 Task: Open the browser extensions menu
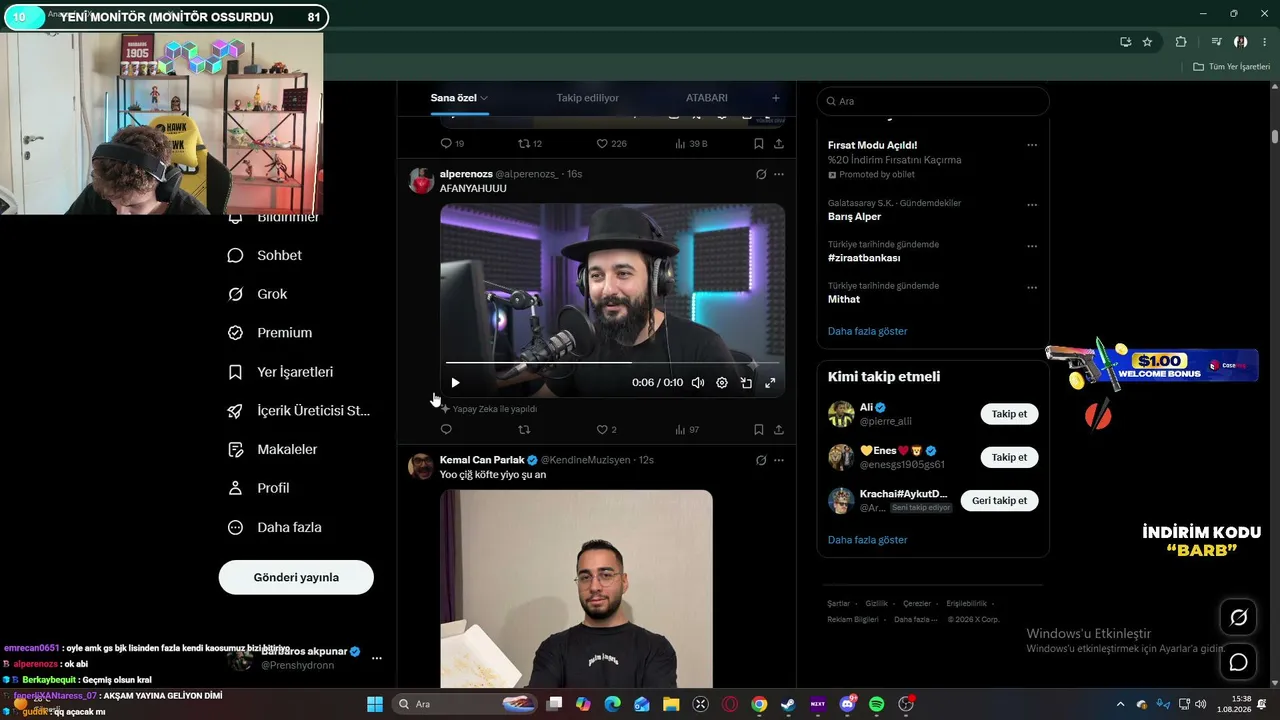pos(1181,42)
